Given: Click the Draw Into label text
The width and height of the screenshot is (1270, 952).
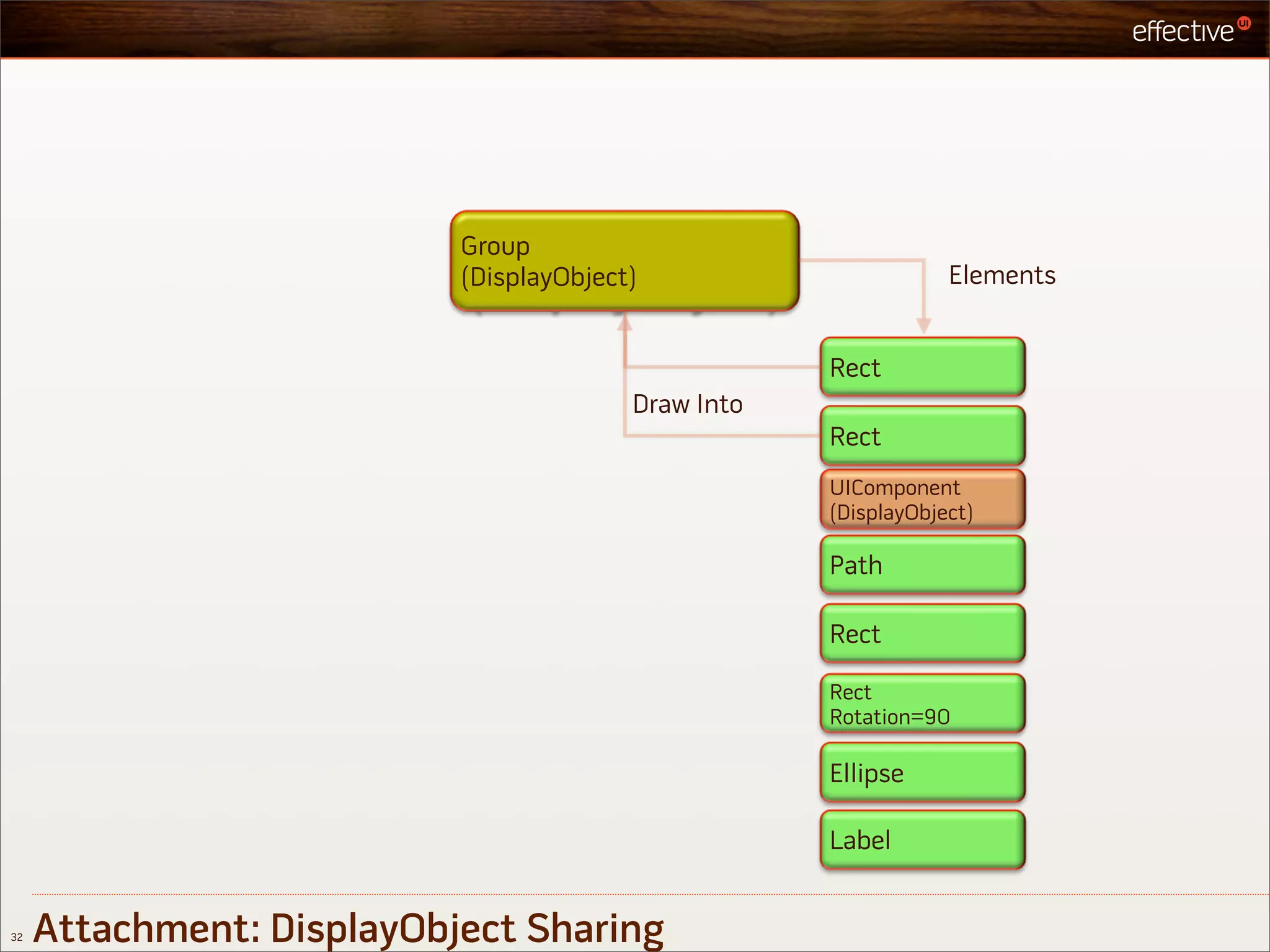Looking at the screenshot, I should tap(687, 404).
